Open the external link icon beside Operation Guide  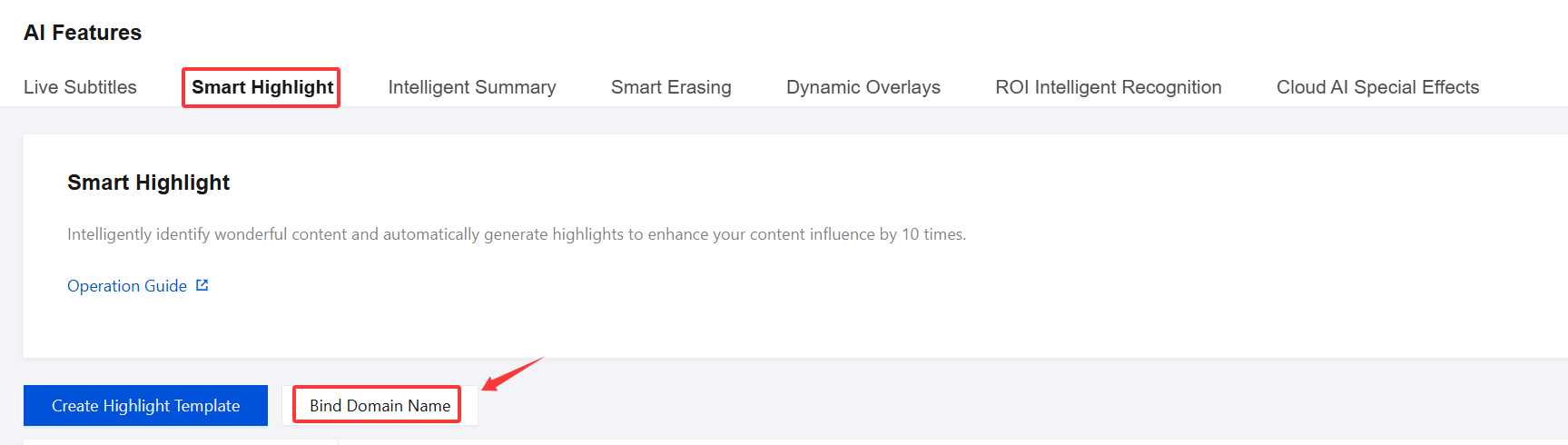pos(202,285)
